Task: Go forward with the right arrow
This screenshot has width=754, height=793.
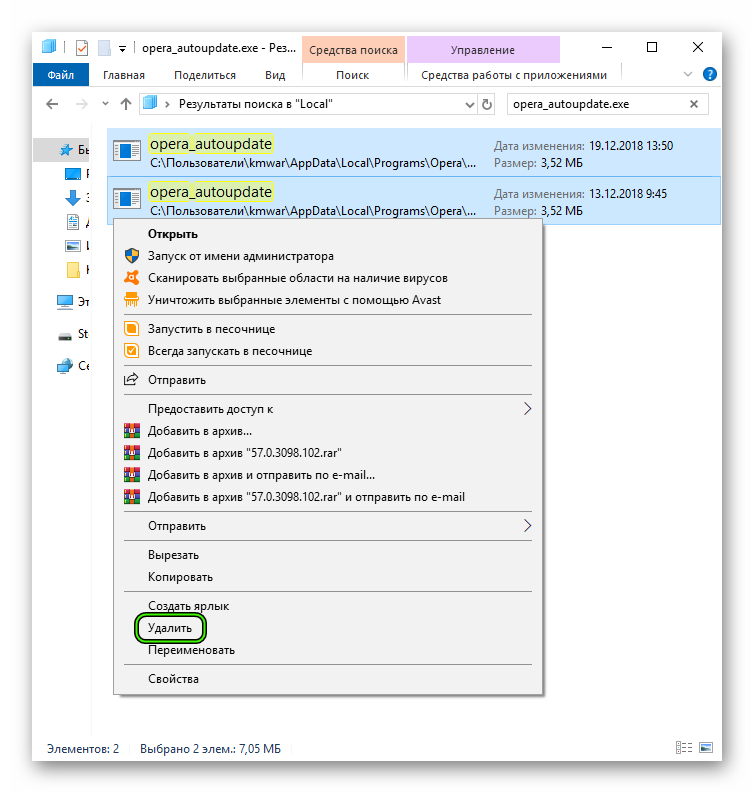Action: [81, 104]
